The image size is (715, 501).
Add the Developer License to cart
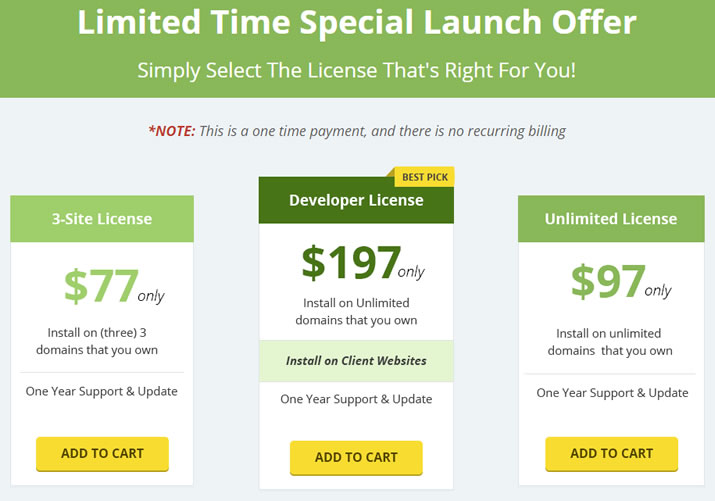click(356, 457)
